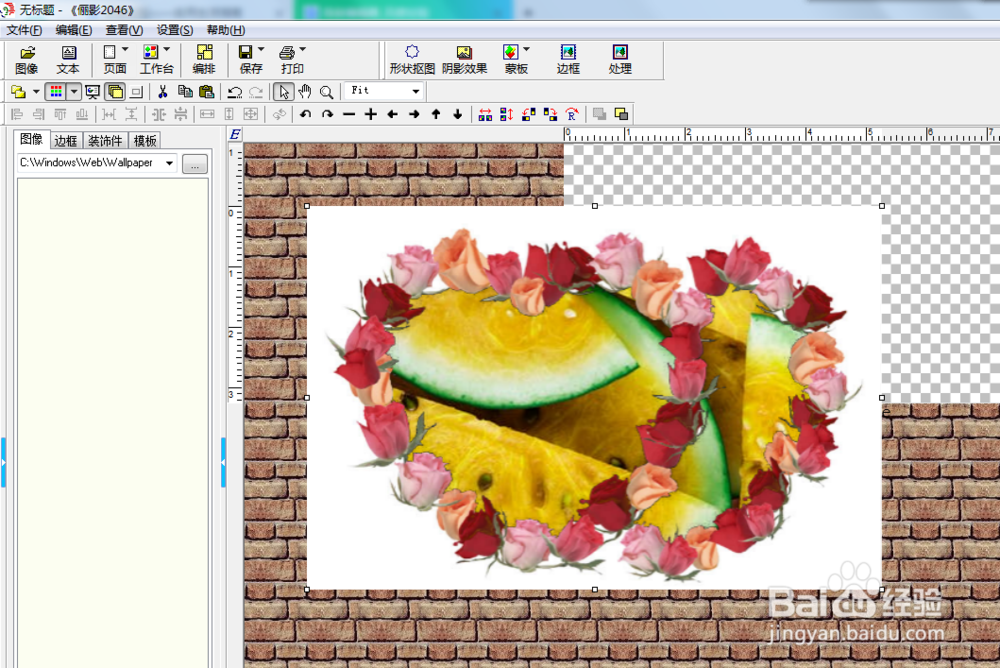Copy the selected object
Screen dimensions: 1000x668
185,92
